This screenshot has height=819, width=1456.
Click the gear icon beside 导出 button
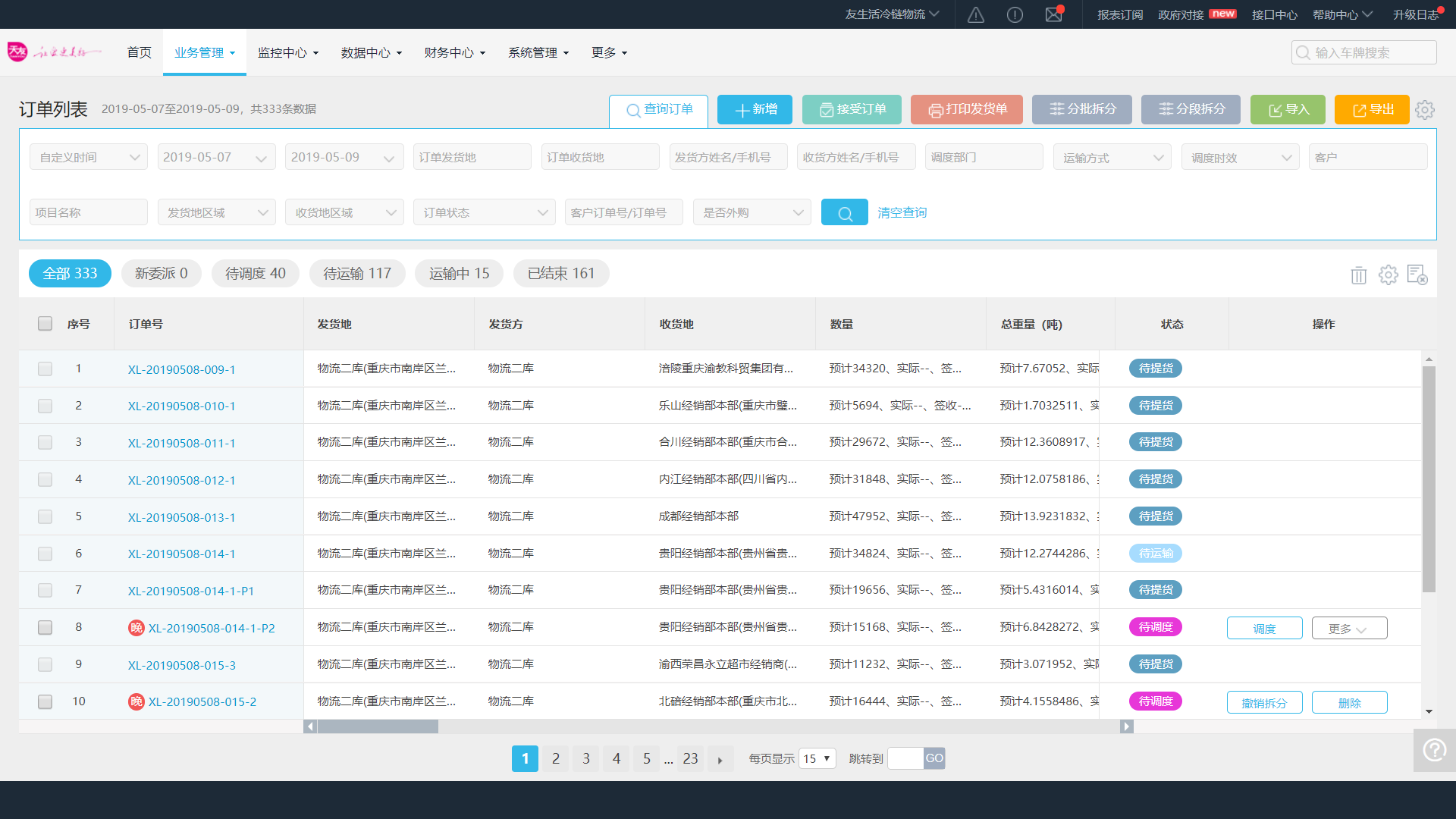coord(1424,109)
